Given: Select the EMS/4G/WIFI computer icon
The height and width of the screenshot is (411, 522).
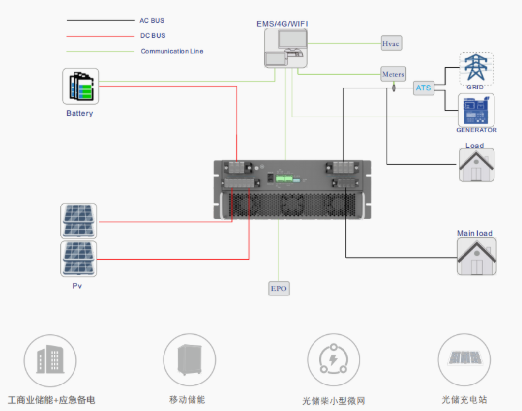Looking at the screenshot, I should coord(286,48).
